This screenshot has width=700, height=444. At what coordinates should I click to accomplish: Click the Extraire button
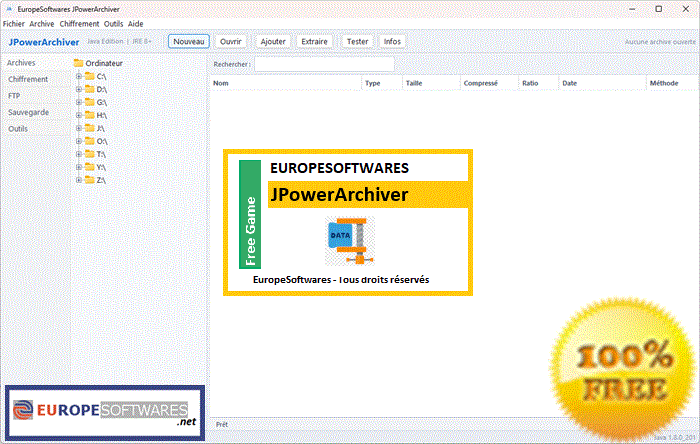pos(314,41)
